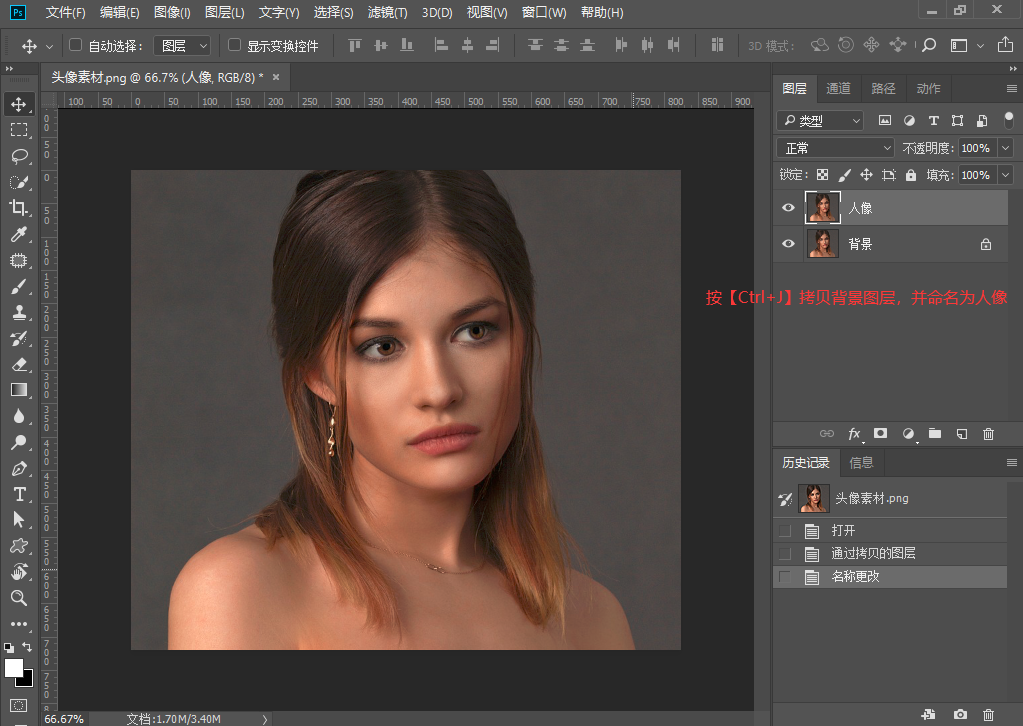This screenshot has width=1023, height=726.
Task: Click the share icon at top right
Action: point(1005,45)
